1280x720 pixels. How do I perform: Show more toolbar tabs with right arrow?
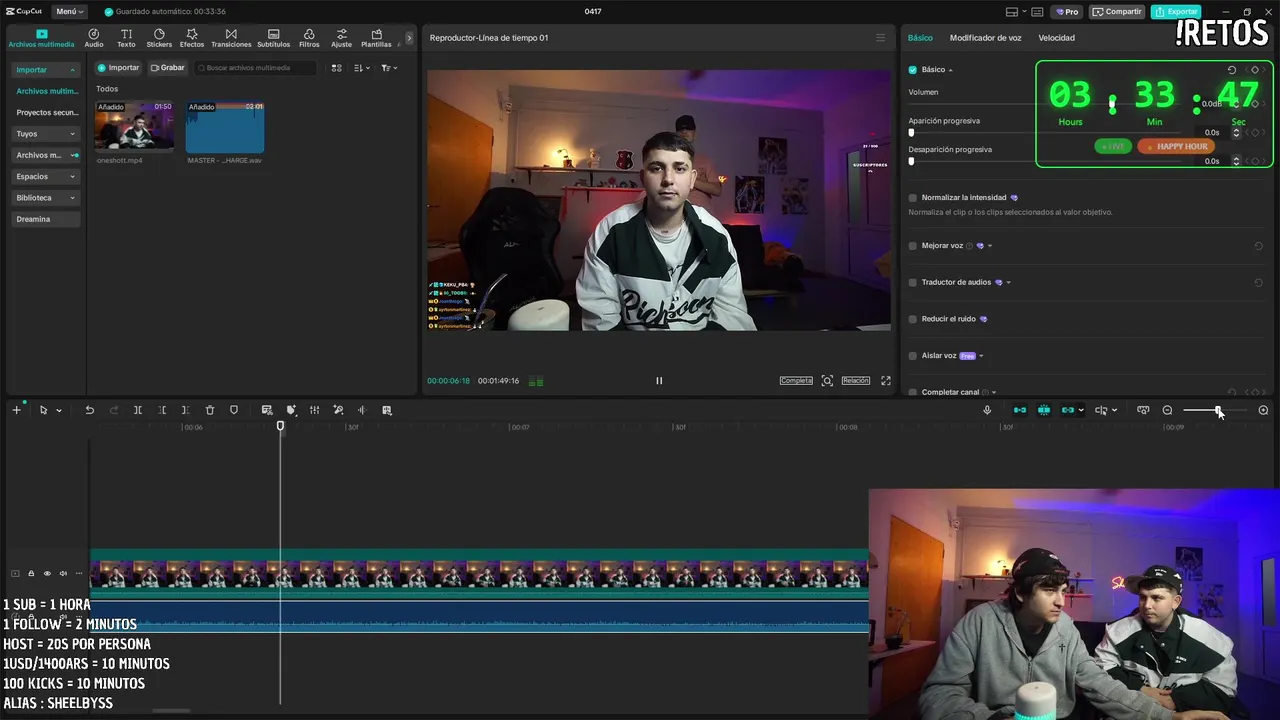click(408, 38)
